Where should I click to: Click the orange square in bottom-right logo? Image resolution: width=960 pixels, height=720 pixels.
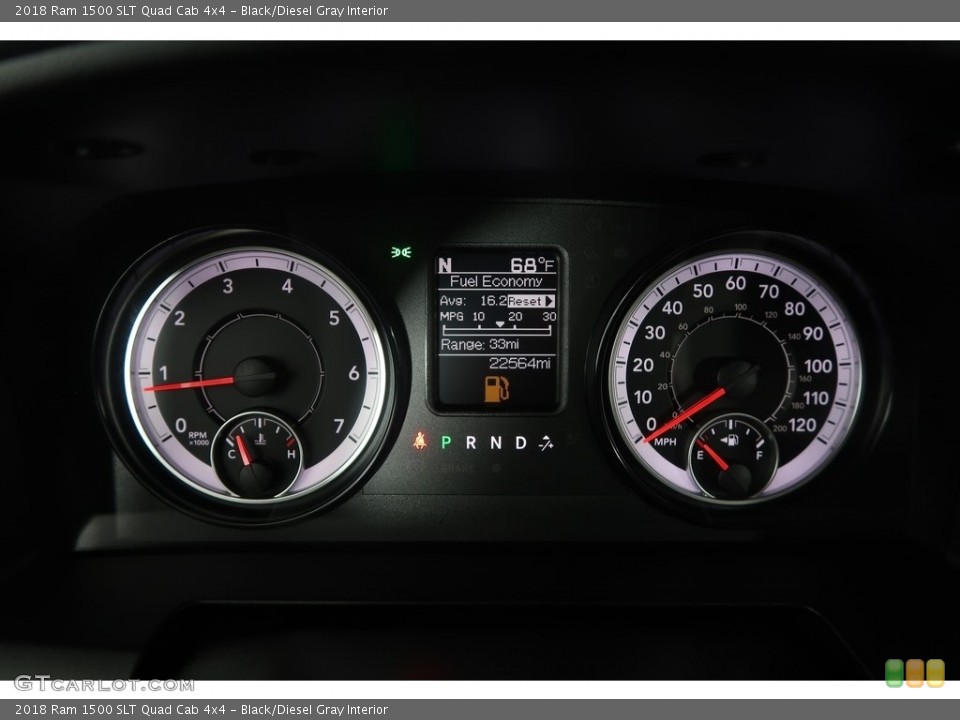click(x=915, y=673)
